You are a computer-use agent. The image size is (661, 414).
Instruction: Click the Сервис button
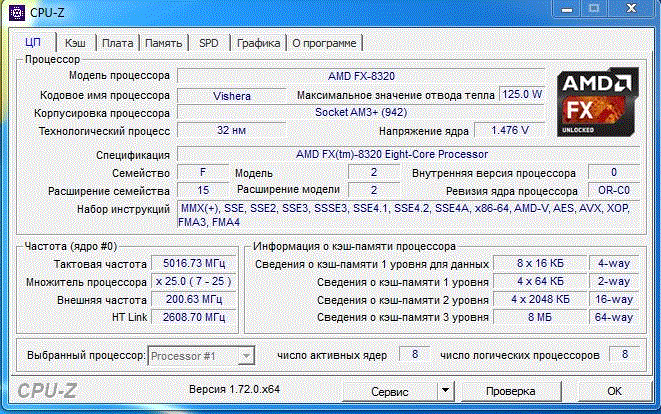(390, 391)
